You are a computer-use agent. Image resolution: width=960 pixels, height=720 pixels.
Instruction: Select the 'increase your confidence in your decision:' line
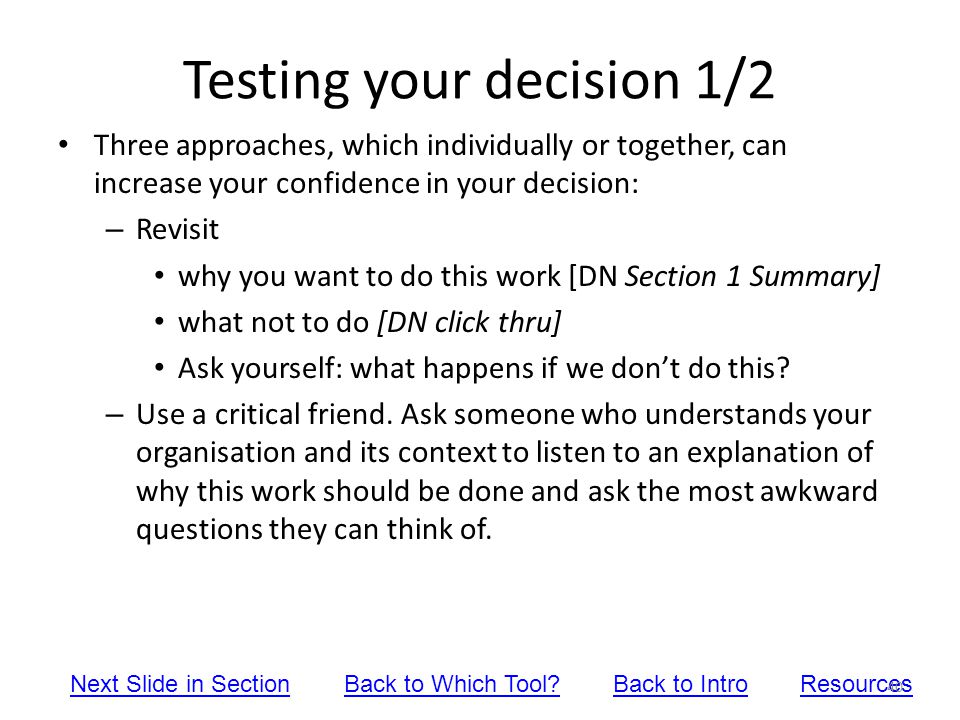click(366, 184)
